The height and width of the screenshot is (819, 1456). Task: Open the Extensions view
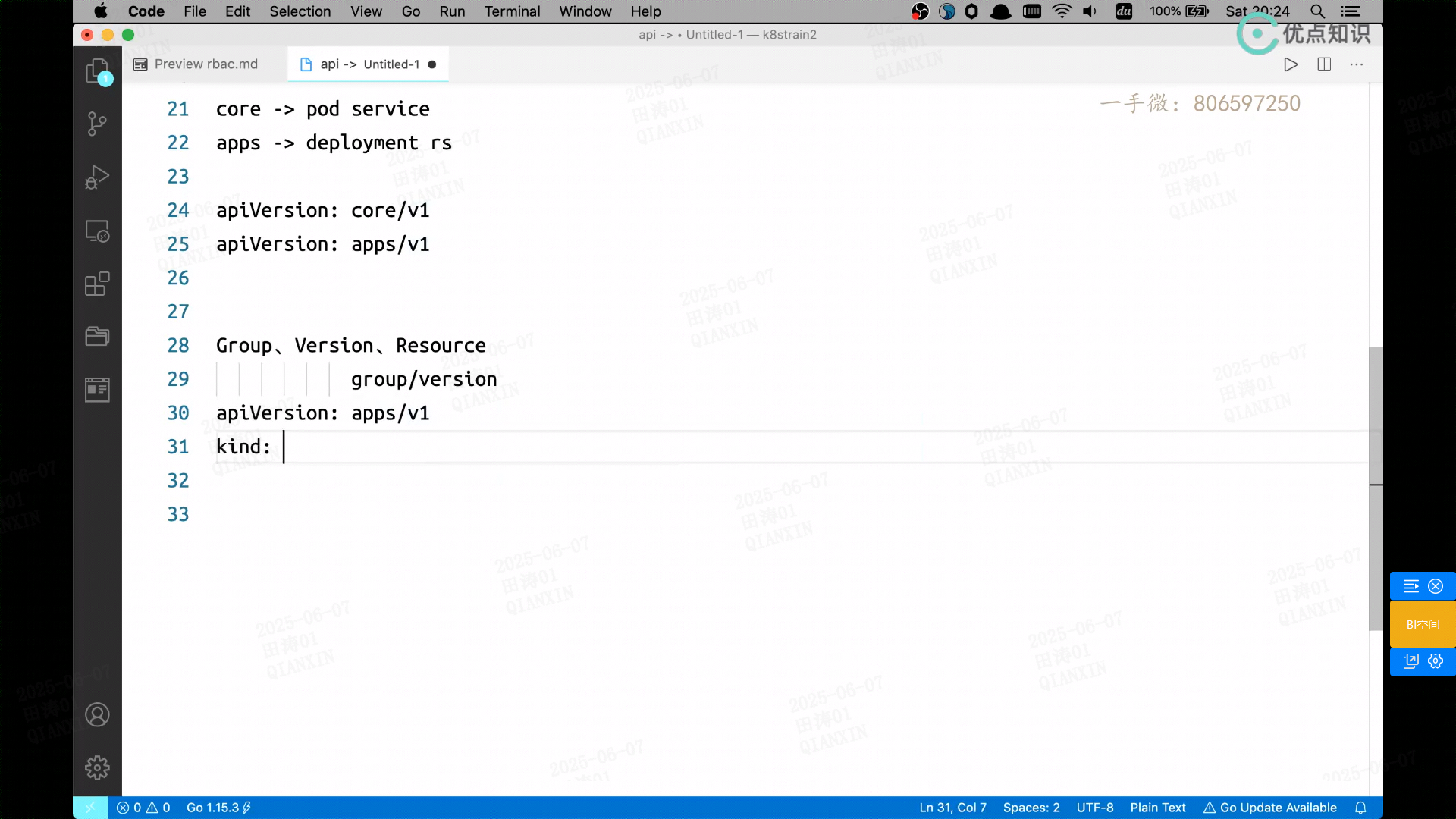(97, 284)
